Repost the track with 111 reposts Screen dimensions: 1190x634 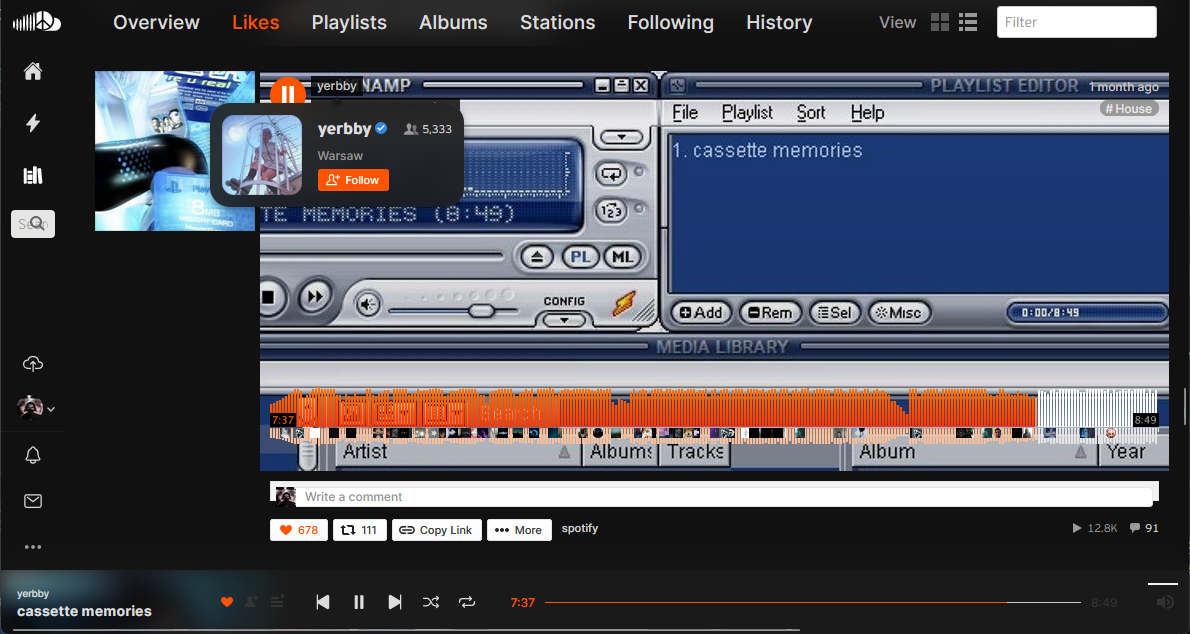[360, 530]
